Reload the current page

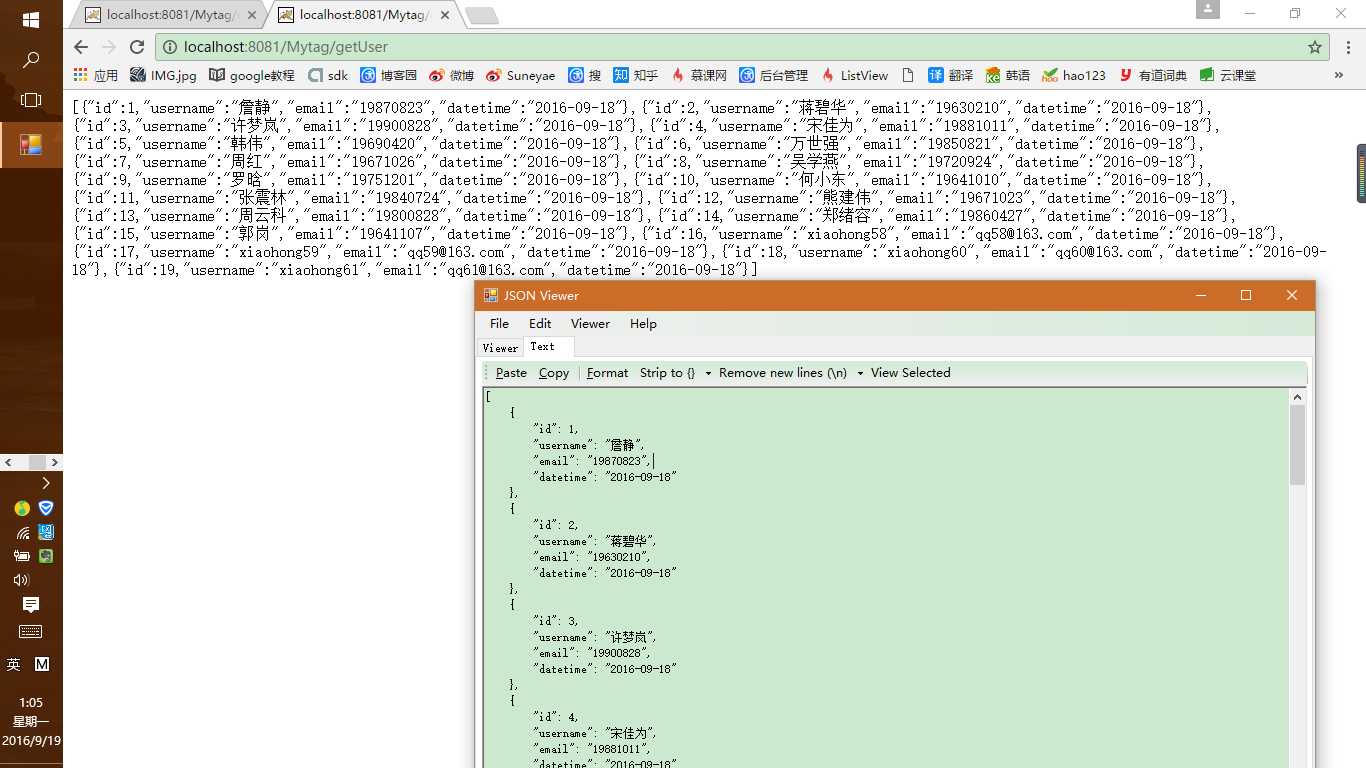point(137,47)
